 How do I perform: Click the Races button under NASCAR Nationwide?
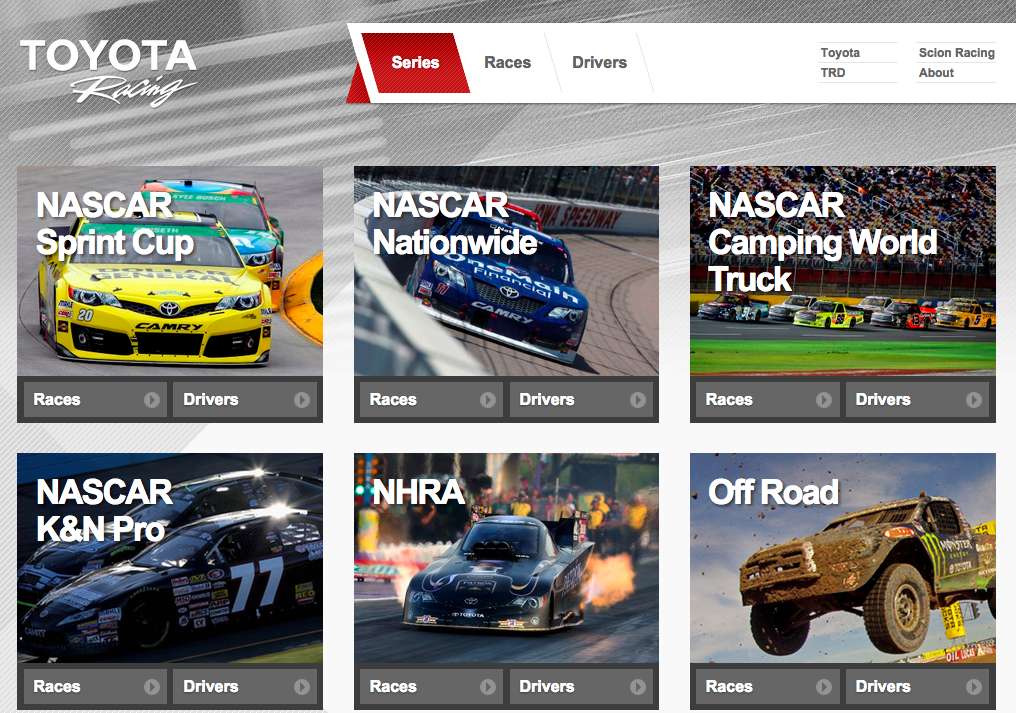[431, 399]
